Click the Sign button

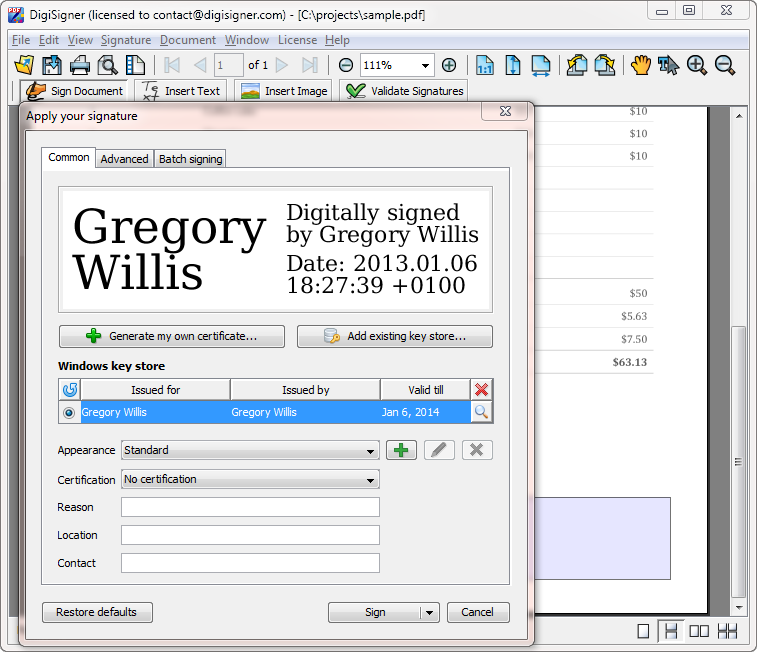(375, 613)
